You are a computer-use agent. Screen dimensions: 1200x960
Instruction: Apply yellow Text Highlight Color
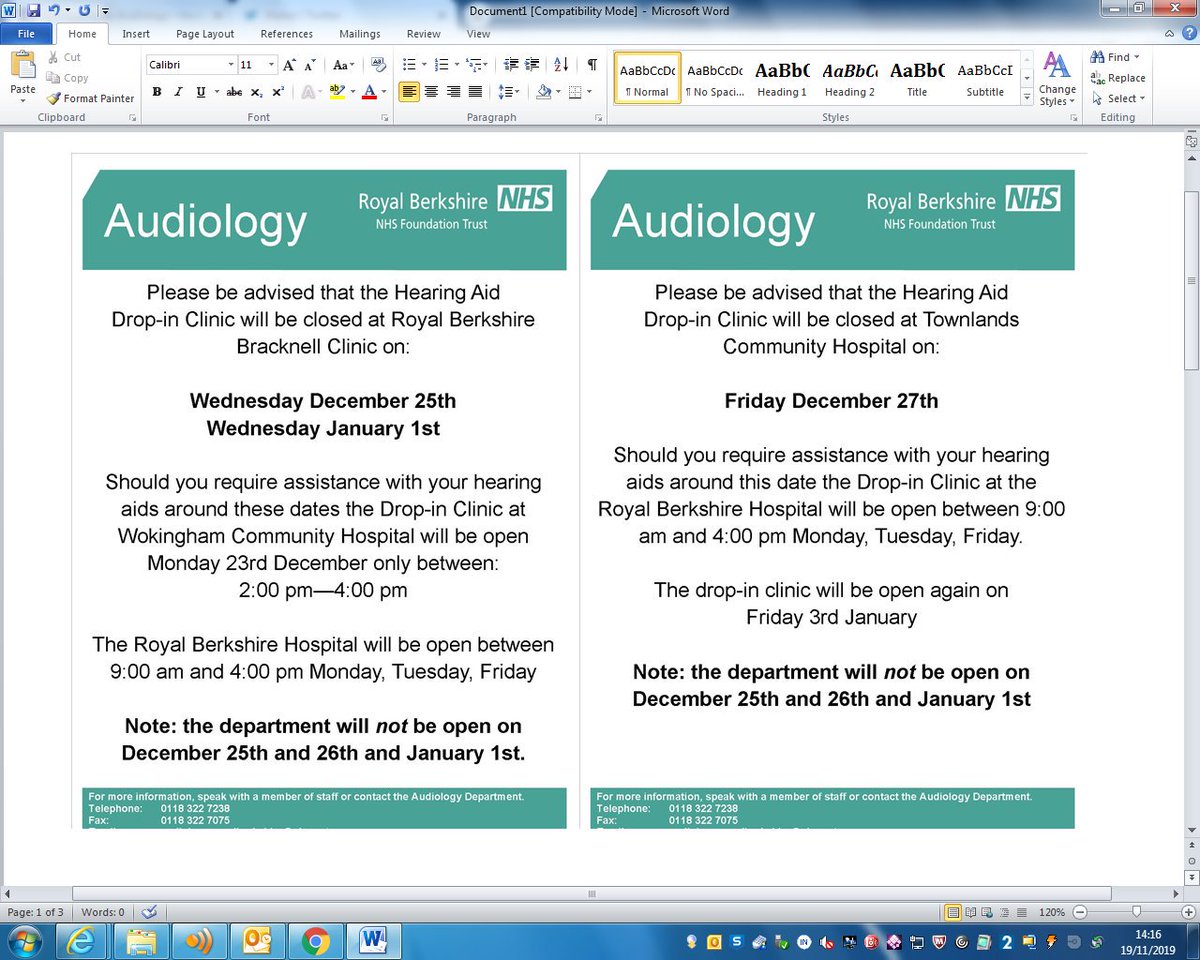(337, 92)
